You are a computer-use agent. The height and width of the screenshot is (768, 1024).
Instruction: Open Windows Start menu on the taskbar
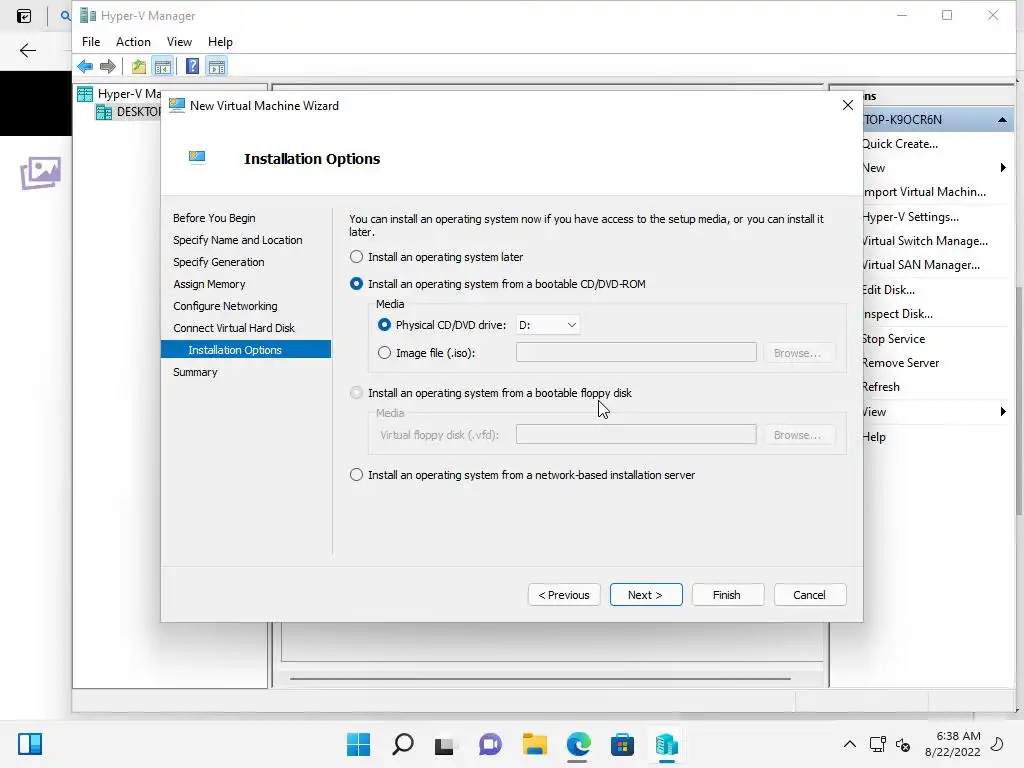click(x=358, y=744)
